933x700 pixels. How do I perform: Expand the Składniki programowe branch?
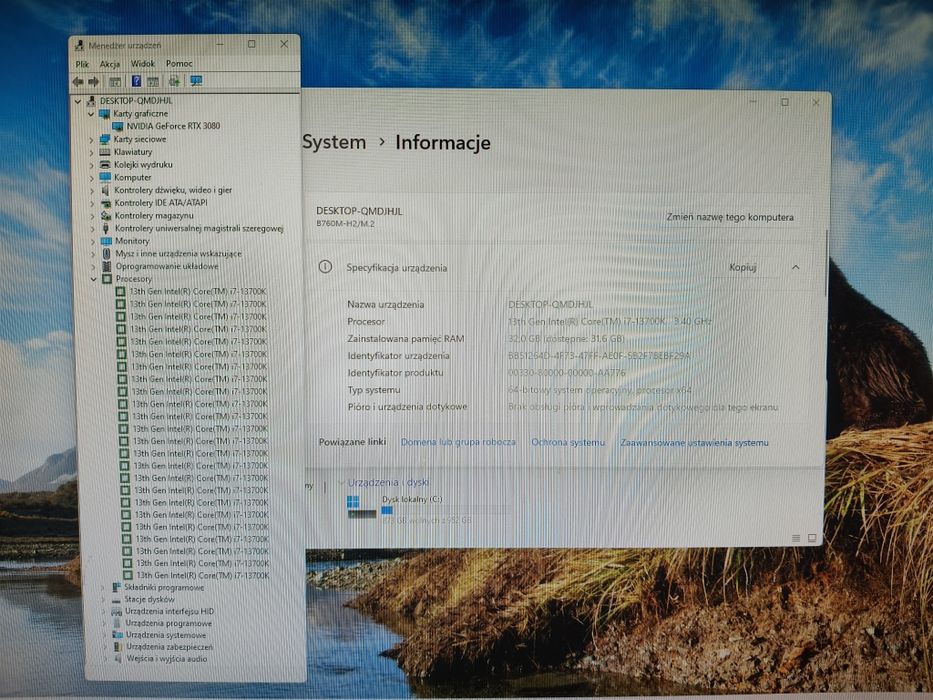point(104,588)
